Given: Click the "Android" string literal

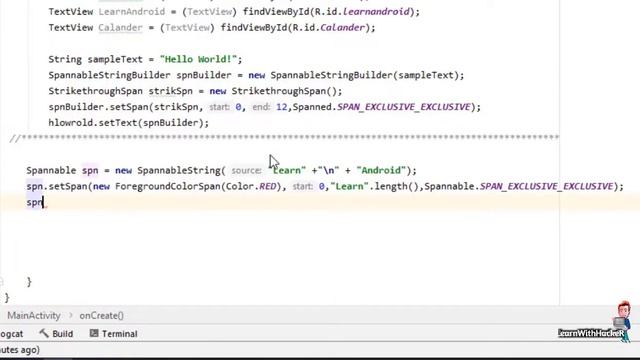Looking at the screenshot, I should click(381, 171).
